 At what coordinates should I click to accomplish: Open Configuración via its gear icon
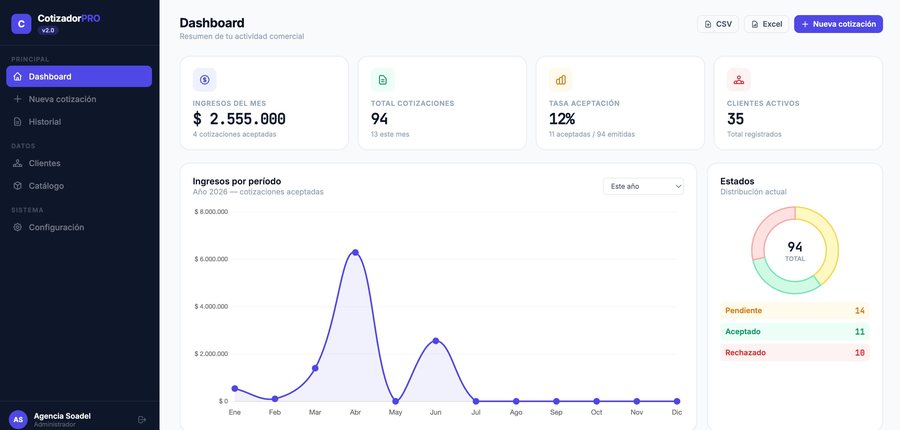click(17, 227)
